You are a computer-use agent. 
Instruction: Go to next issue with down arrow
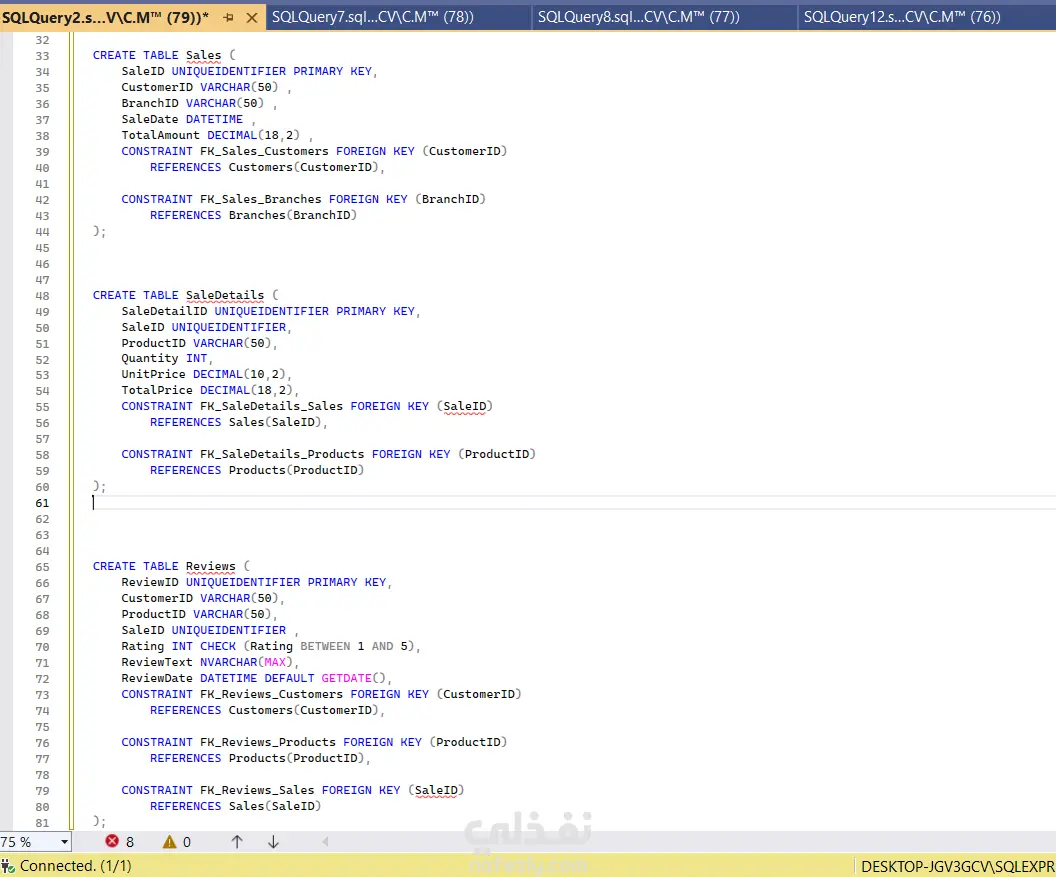[273, 842]
